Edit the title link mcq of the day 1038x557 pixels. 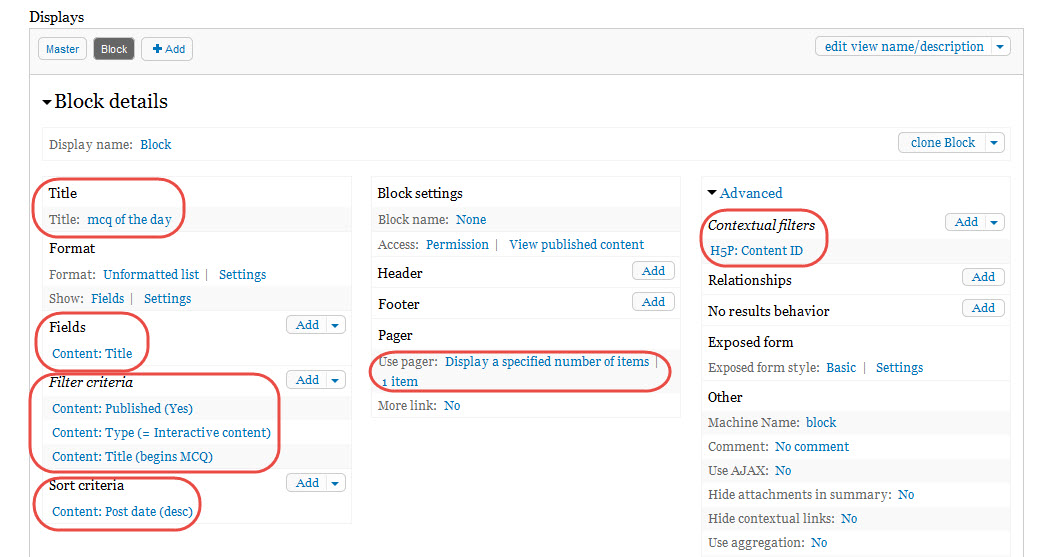[129, 219]
